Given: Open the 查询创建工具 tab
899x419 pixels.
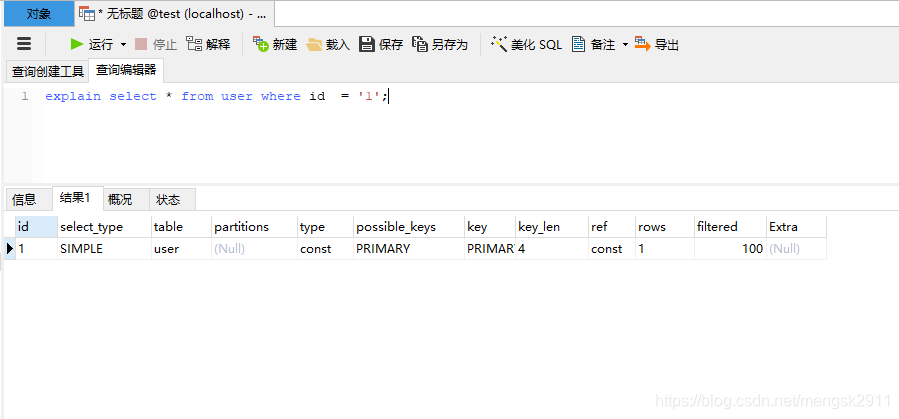Looking at the screenshot, I should tap(48, 72).
